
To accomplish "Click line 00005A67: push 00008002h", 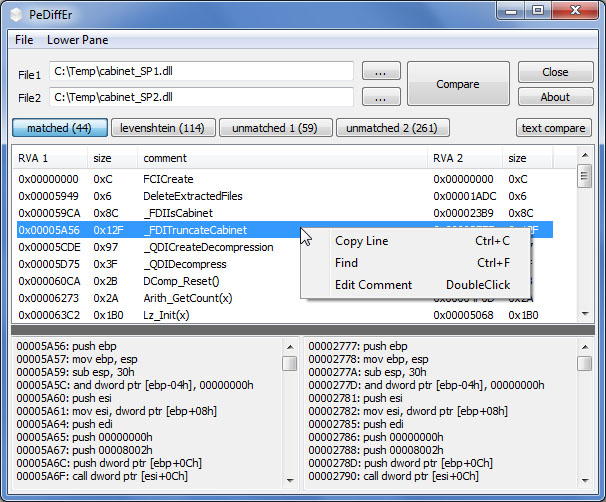I will (84, 450).
